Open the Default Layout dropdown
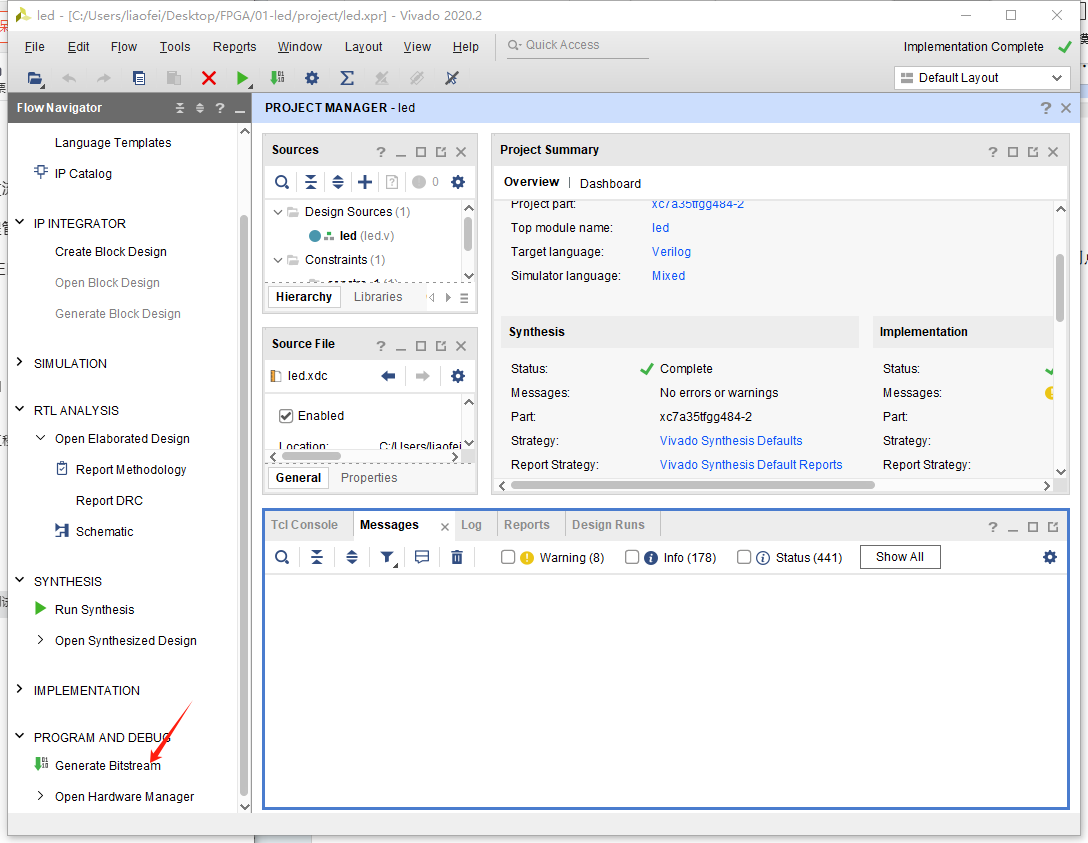Image resolution: width=1088 pixels, height=843 pixels. click(982, 78)
